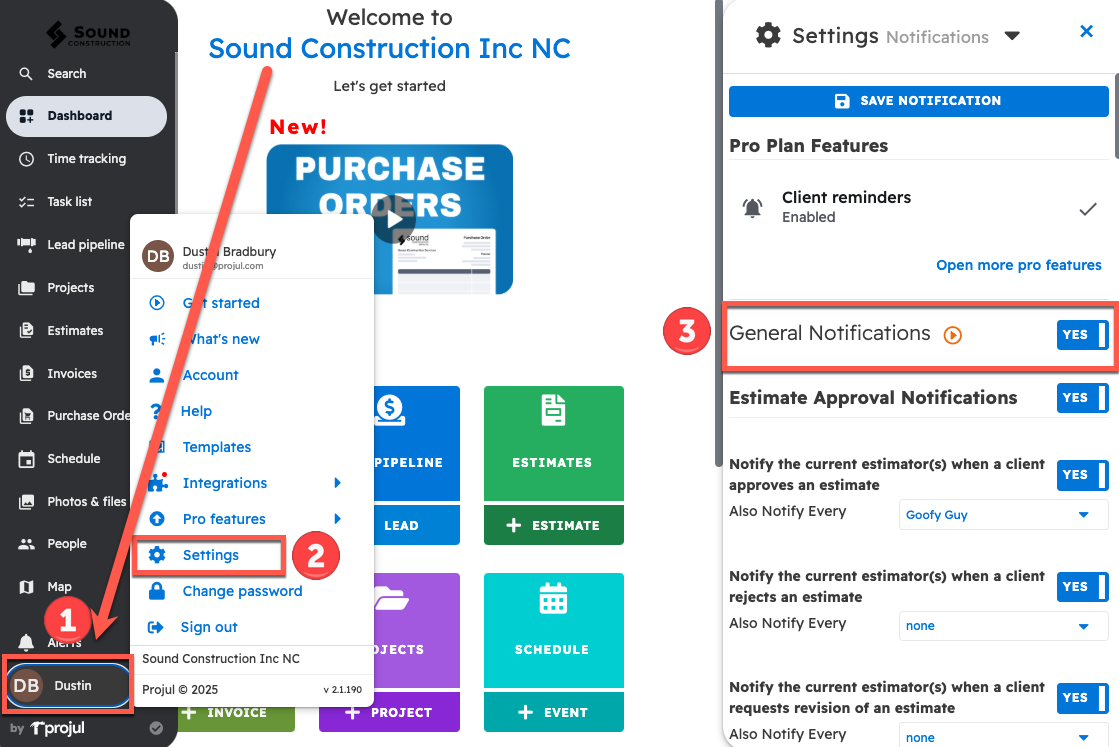Viewport: 1119px width, 747px height.
Task: Open the Task list from the sidebar
Action: (x=25, y=201)
